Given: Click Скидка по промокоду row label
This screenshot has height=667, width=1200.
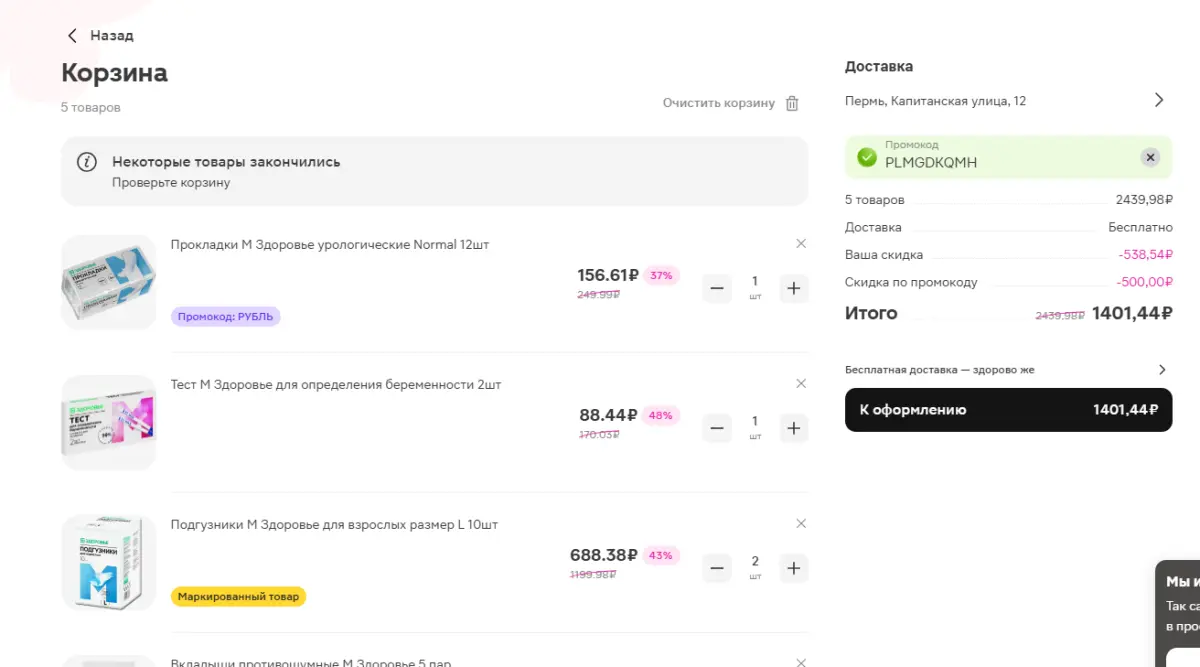Looking at the screenshot, I should click(911, 282).
